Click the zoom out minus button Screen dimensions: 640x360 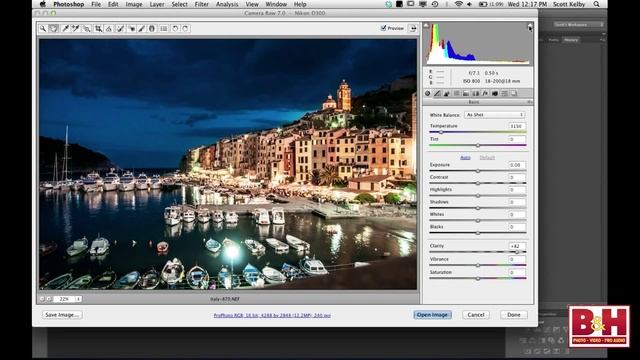pyautogui.click(x=42, y=299)
